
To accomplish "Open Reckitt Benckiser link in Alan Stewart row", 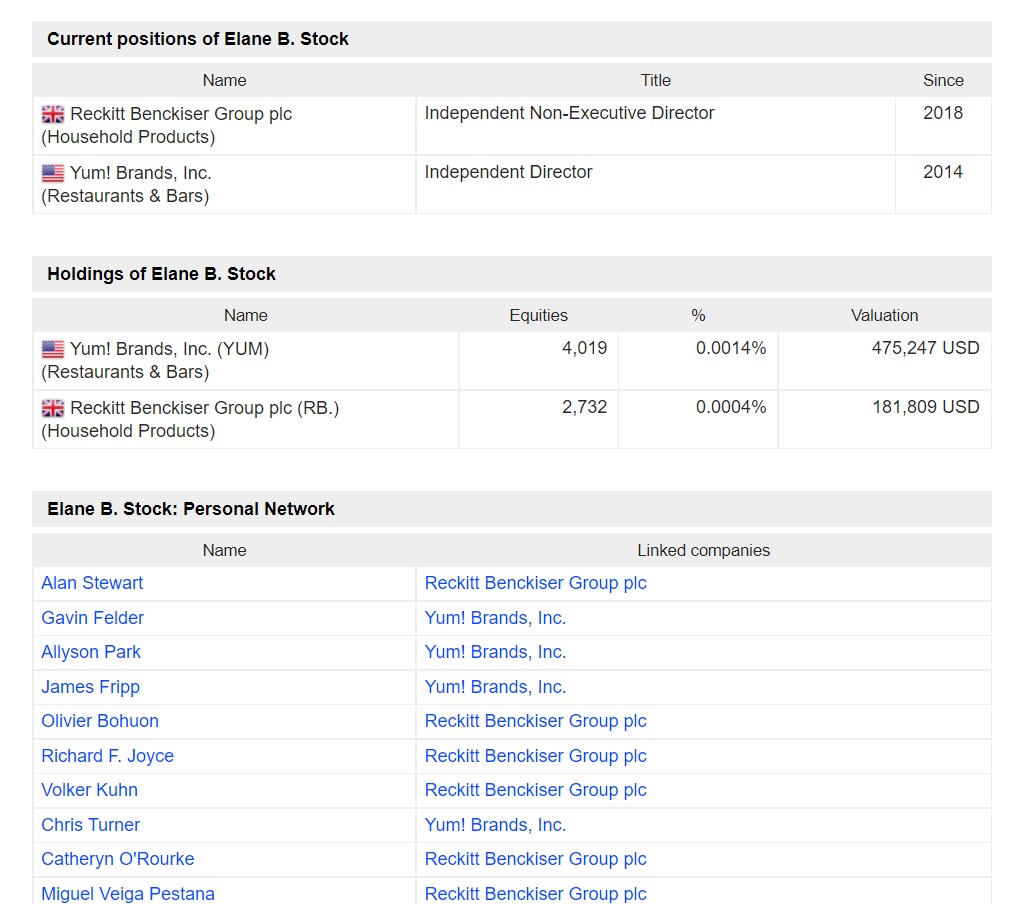I will pyautogui.click(x=536, y=583).
